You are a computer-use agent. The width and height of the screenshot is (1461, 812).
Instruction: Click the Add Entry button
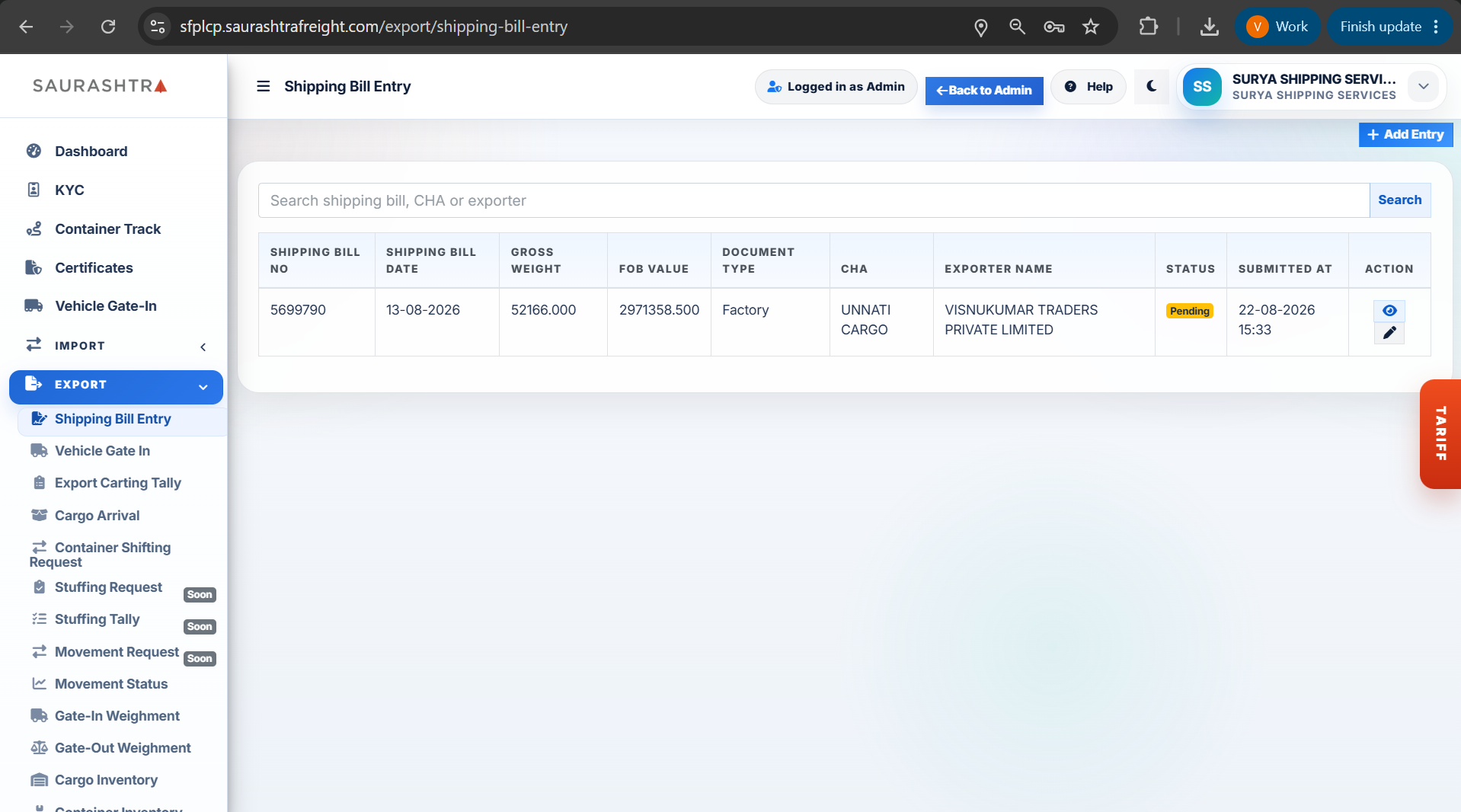(1405, 135)
